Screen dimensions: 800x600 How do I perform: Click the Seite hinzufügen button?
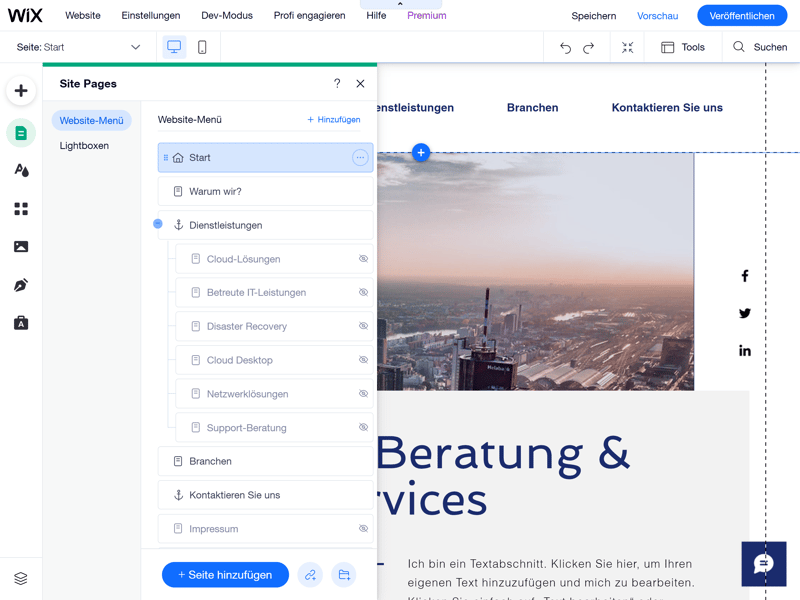[x=226, y=575]
